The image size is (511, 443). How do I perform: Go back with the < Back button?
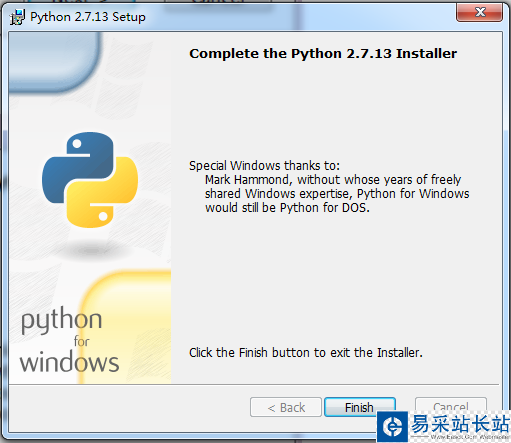(x=286, y=407)
